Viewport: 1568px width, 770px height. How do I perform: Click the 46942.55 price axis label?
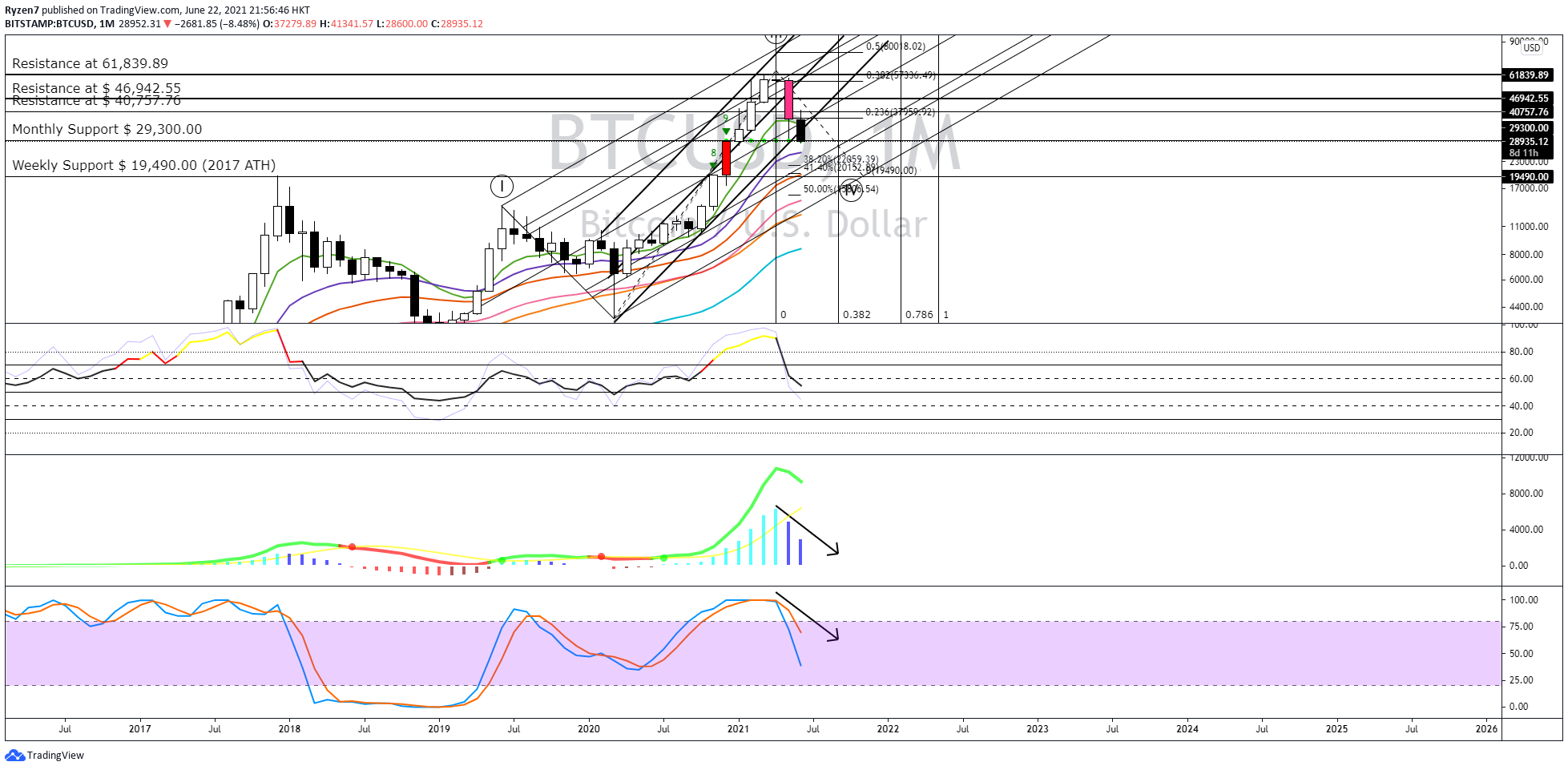tap(1529, 99)
